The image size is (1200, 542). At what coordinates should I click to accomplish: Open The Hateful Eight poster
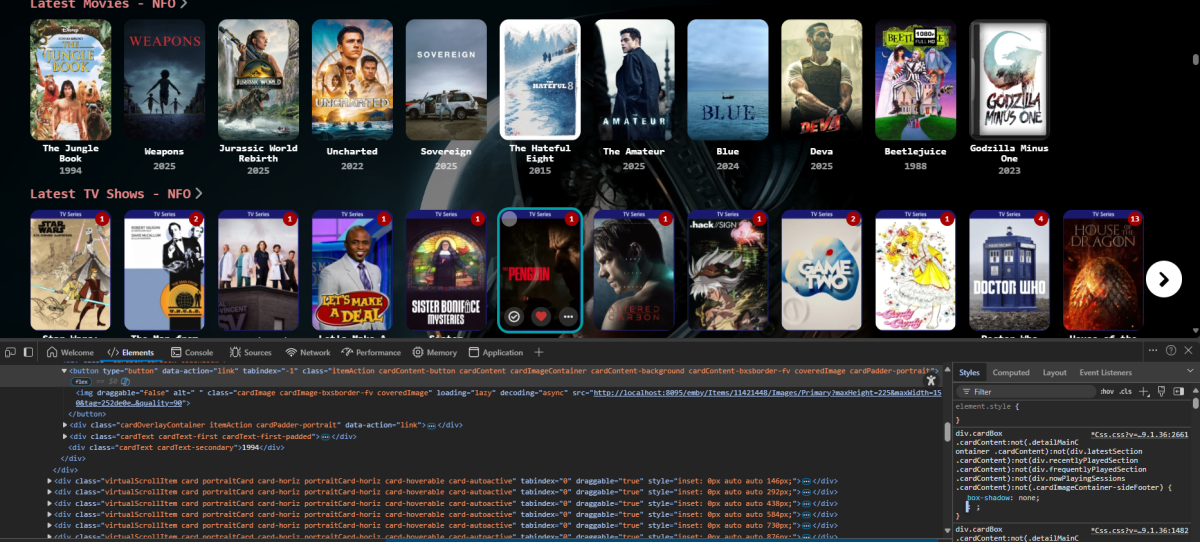point(540,79)
